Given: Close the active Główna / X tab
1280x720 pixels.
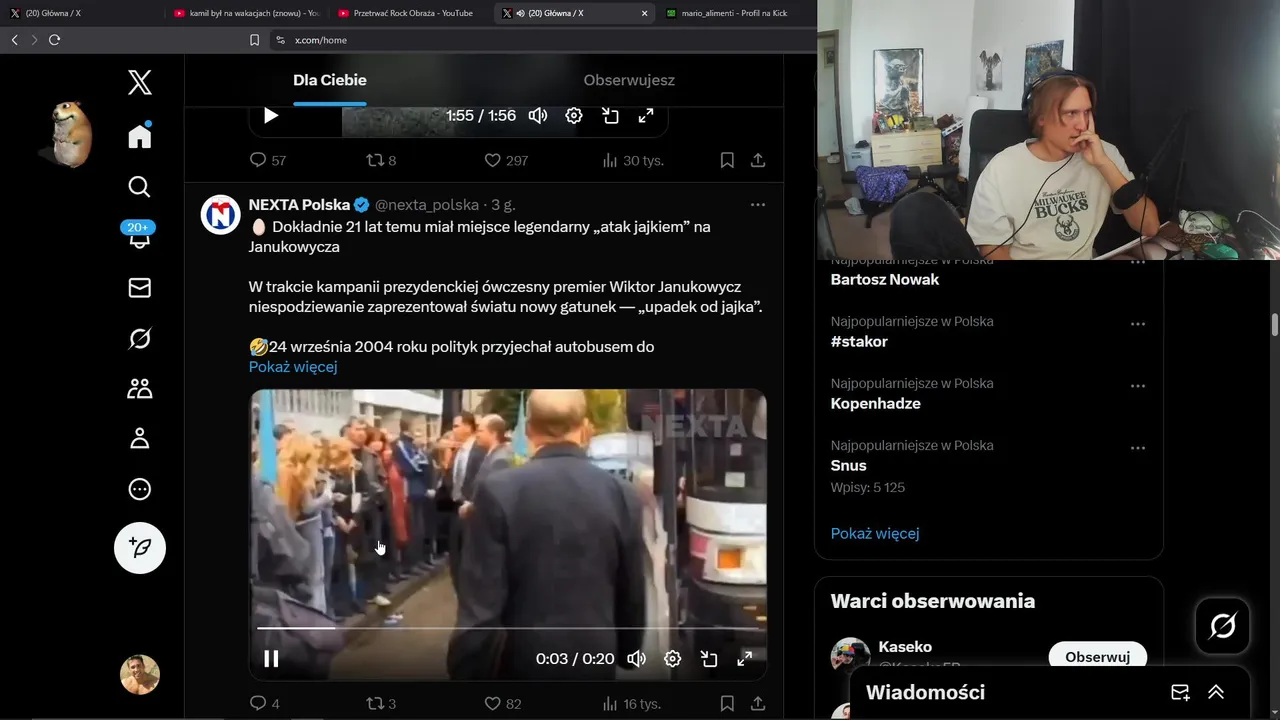Looking at the screenshot, I should pos(644,13).
